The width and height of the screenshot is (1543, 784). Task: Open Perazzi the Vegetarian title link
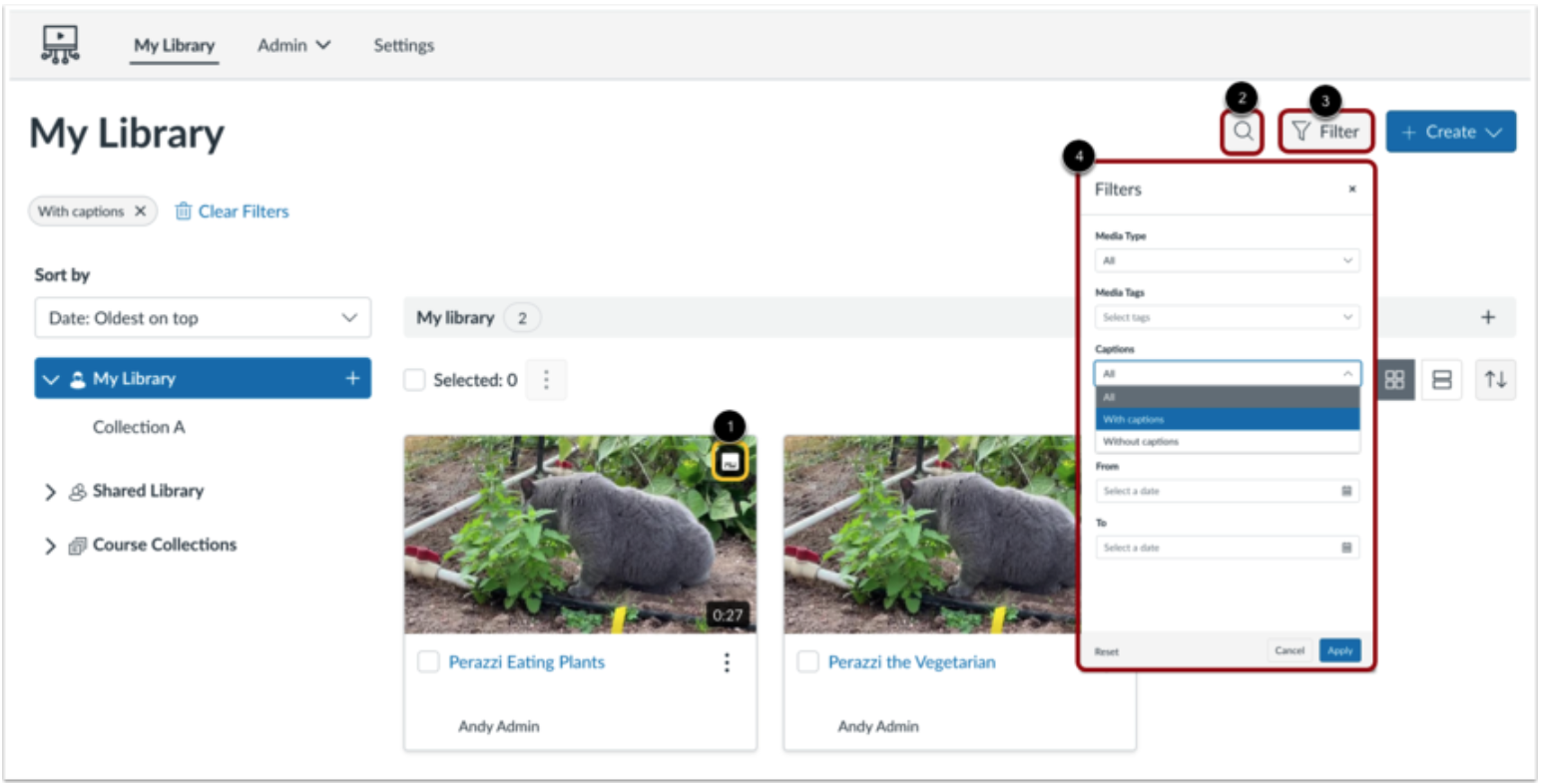click(x=911, y=662)
